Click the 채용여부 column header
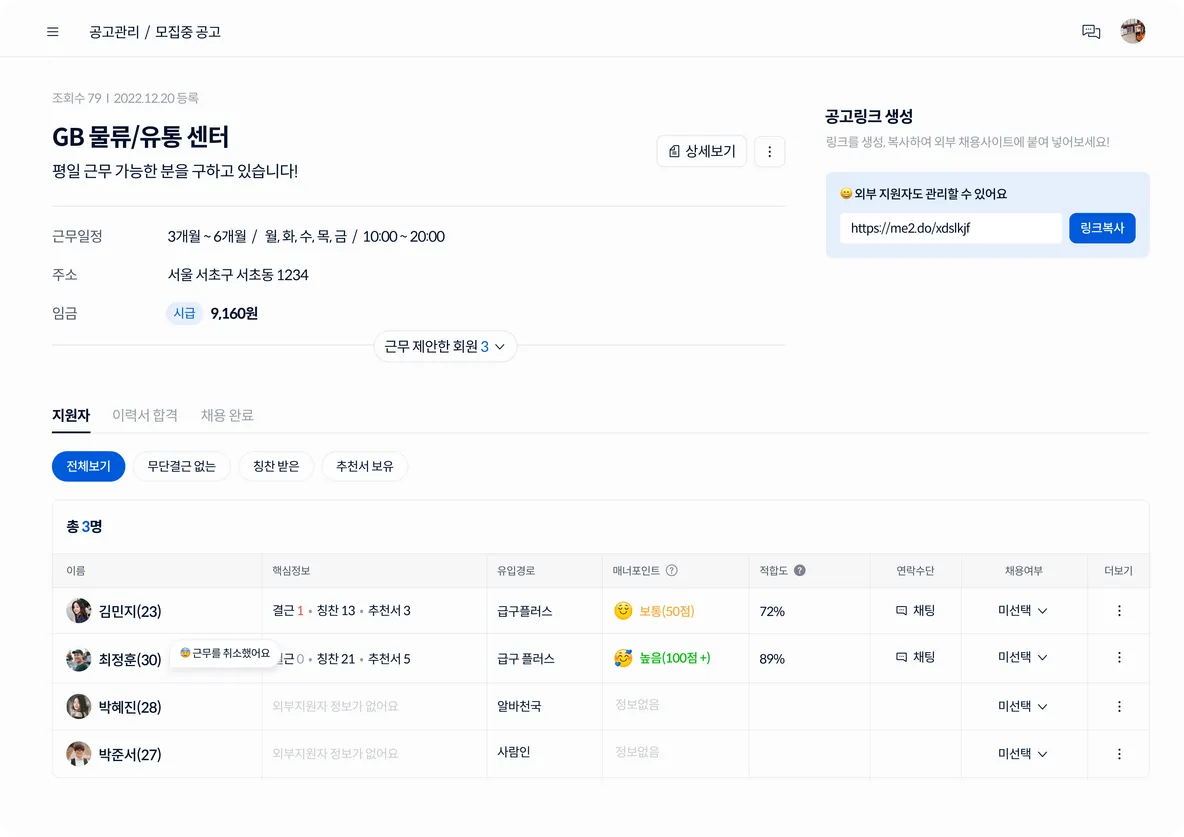 click(x=1023, y=570)
